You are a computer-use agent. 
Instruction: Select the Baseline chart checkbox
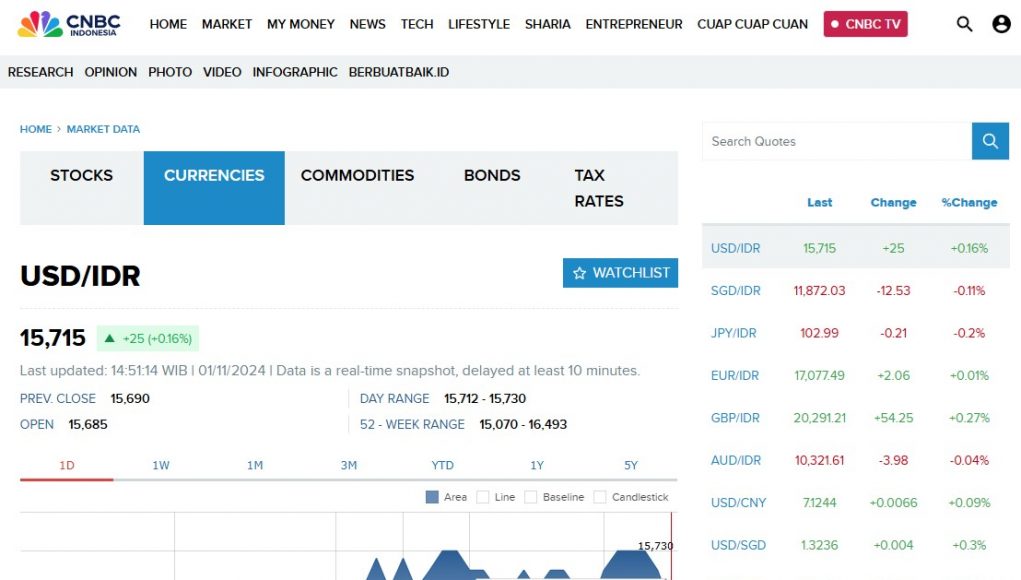531,497
